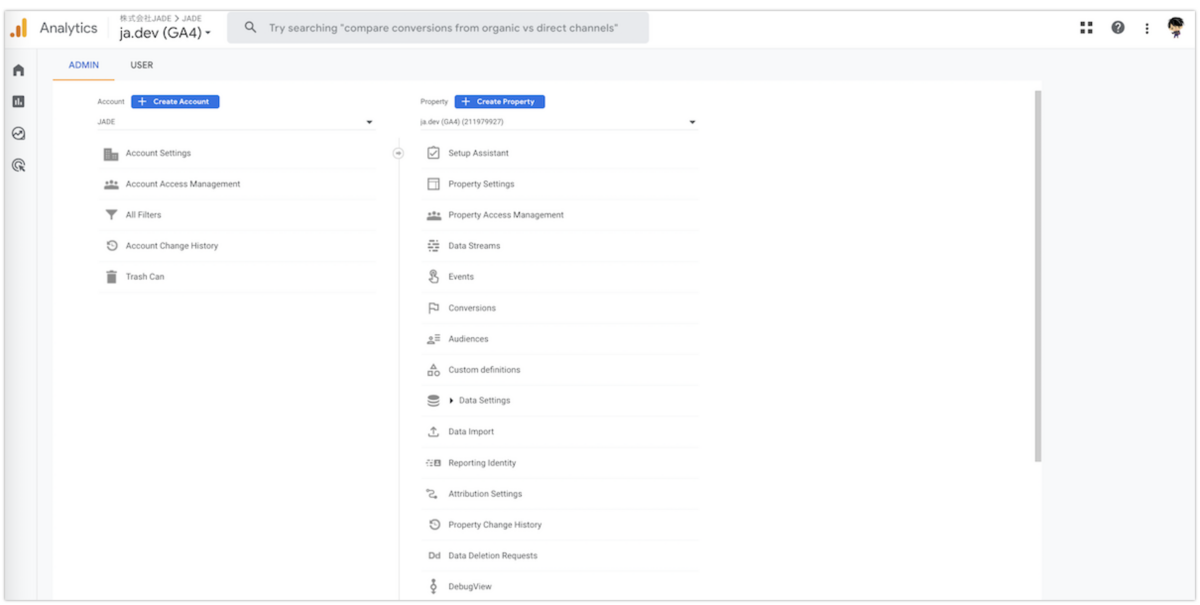Click the Setup Assistant checkbox icon

click(x=433, y=153)
